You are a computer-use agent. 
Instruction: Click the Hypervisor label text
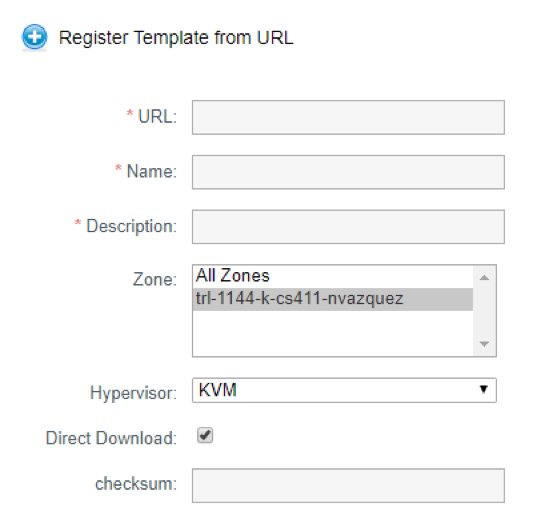(134, 393)
